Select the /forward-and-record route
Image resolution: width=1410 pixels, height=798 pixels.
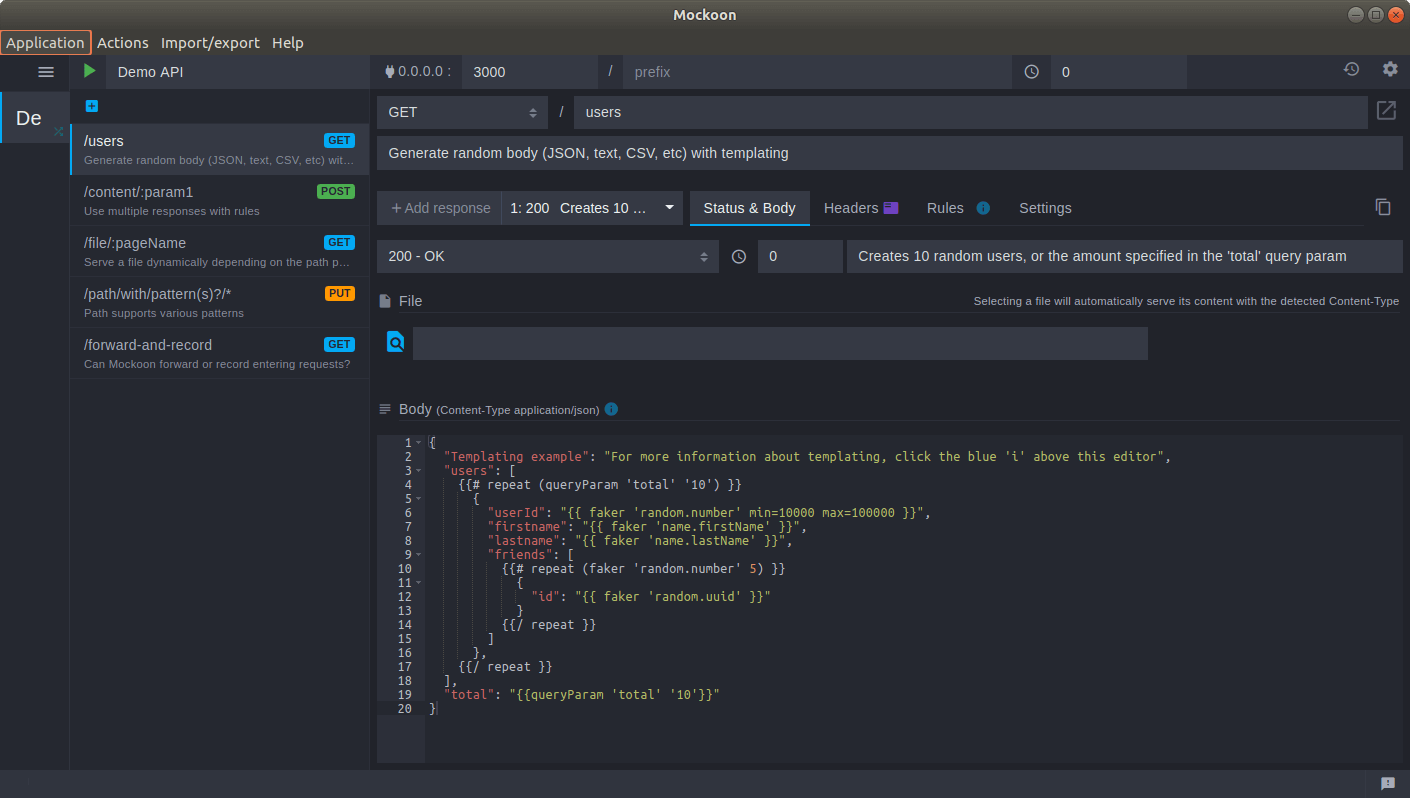coord(219,353)
